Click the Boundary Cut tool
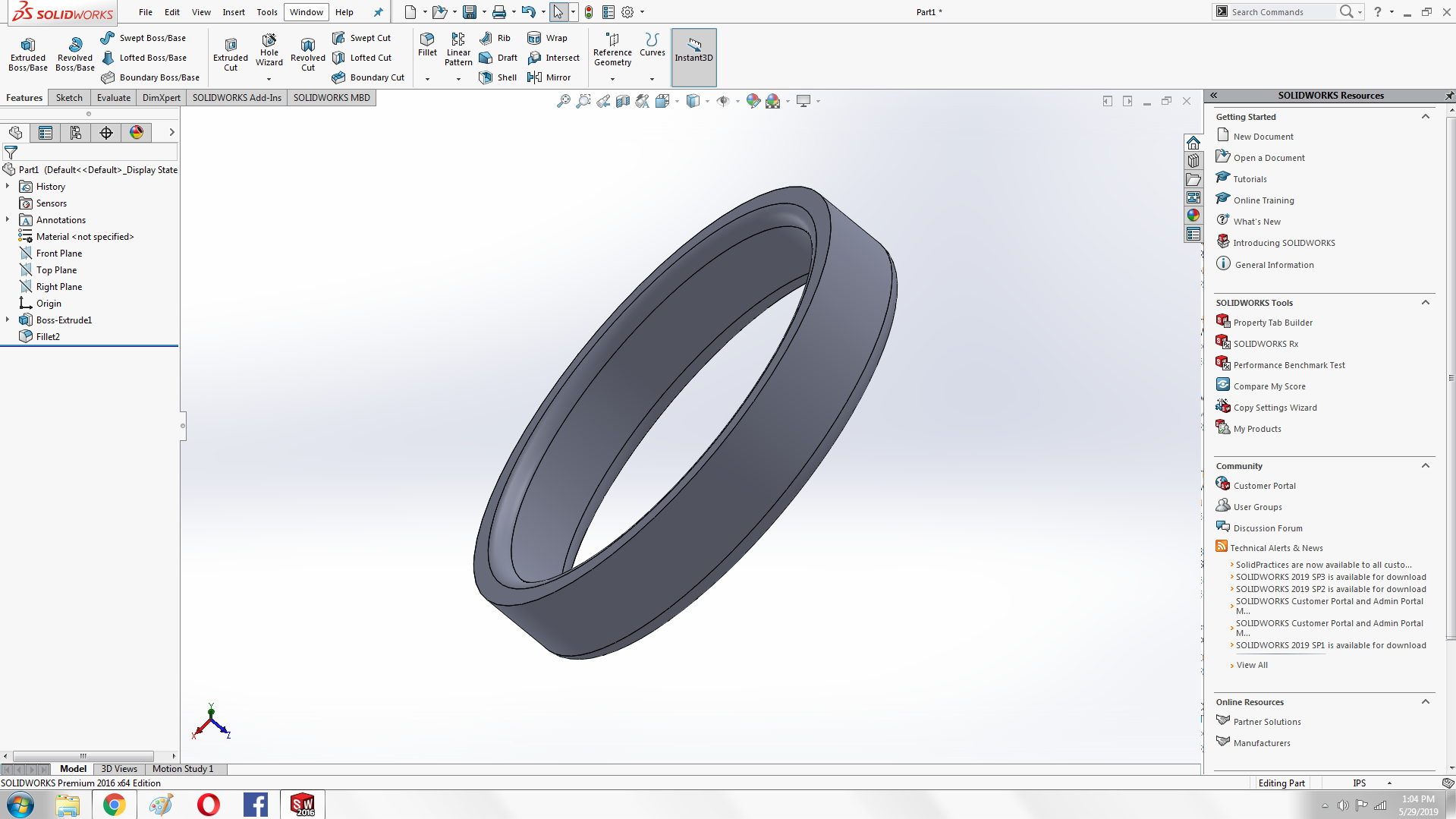Image resolution: width=1456 pixels, height=819 pixels. click(x=368, y=77)
